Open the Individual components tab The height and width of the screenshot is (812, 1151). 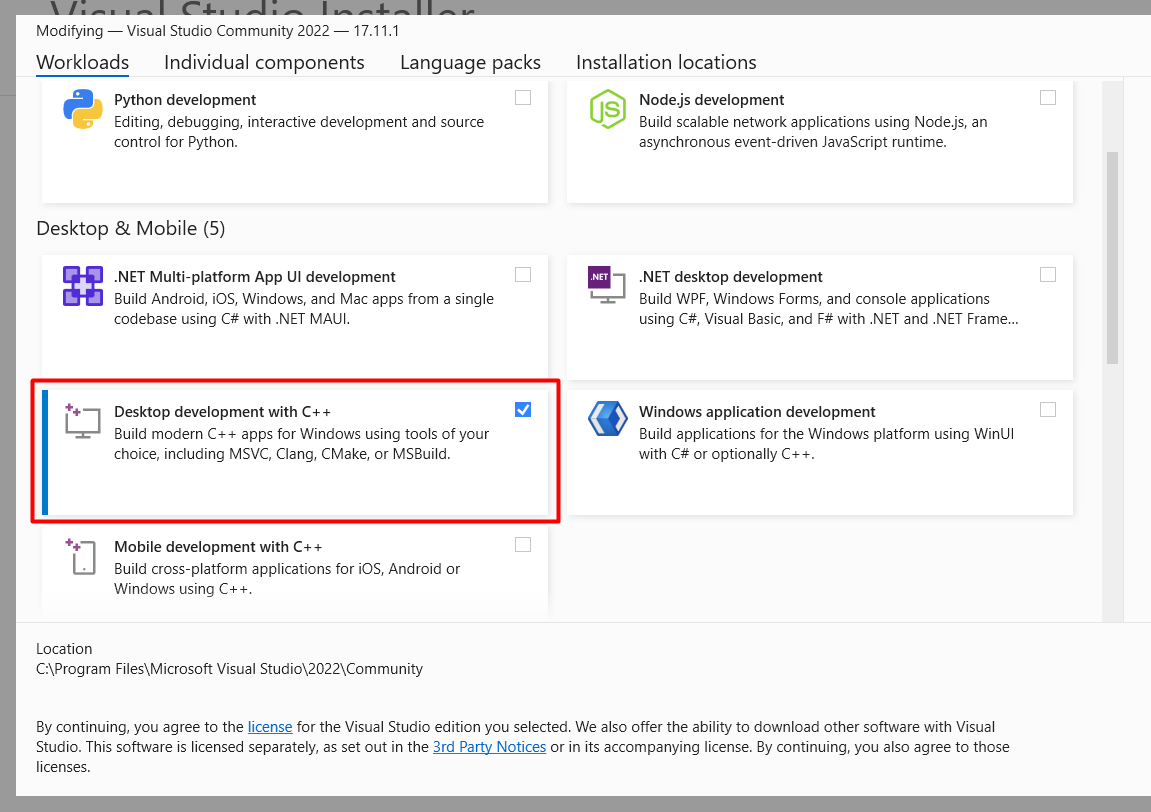[x=264, y=62]
